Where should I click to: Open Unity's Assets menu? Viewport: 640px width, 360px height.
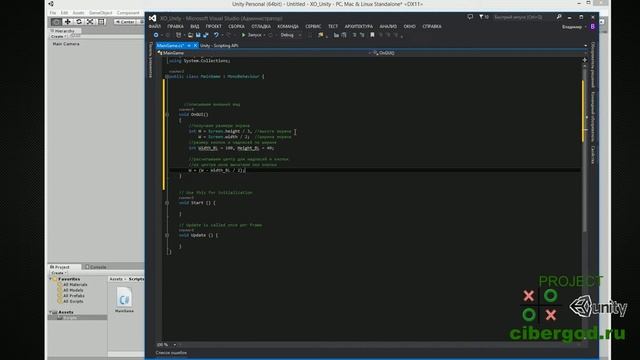pos(78,13)
